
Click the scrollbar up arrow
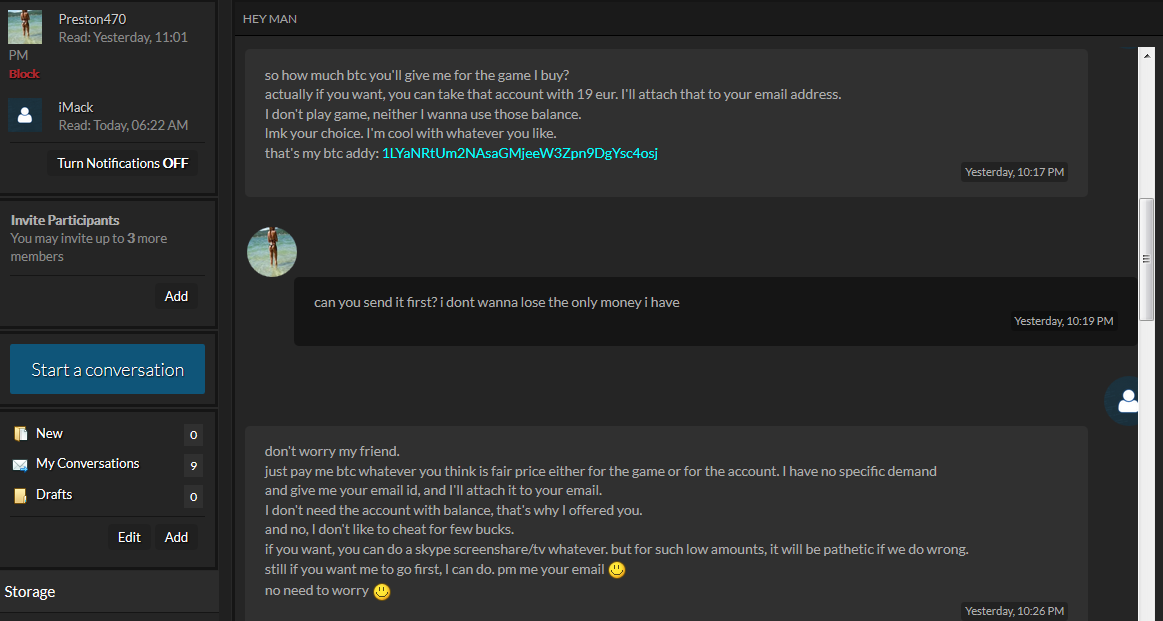point(1147,56)
